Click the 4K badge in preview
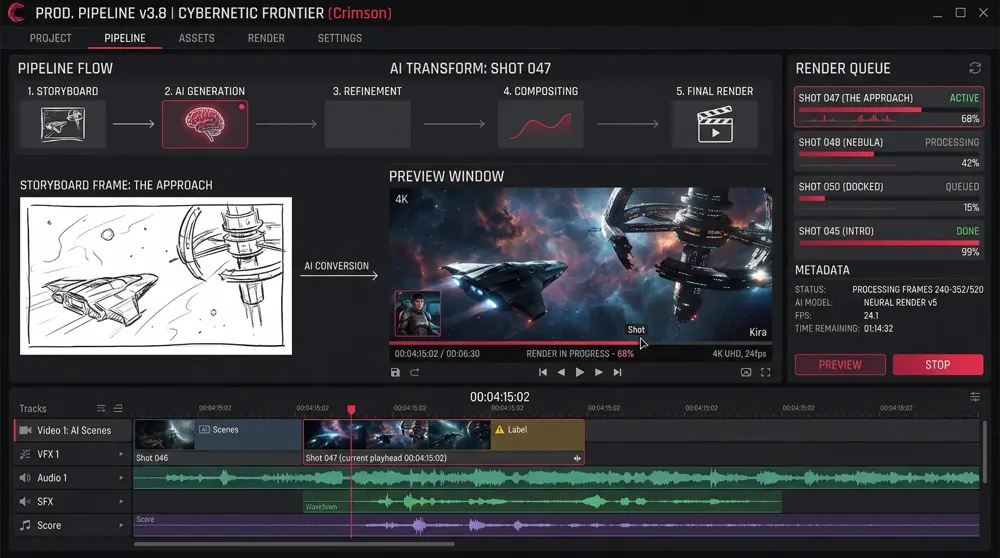 pos(401,199)
